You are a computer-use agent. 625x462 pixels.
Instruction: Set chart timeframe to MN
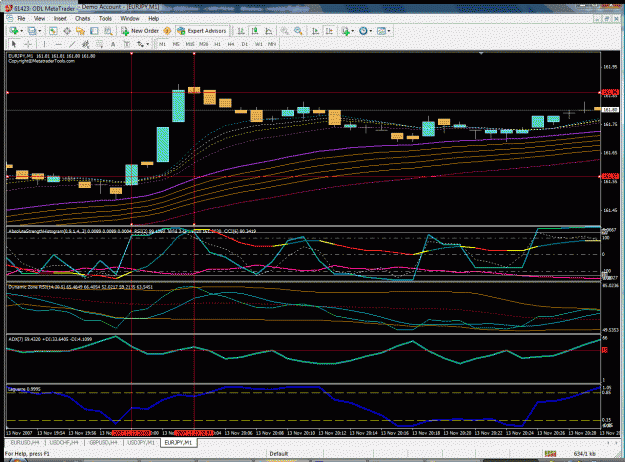coord(272,44)
